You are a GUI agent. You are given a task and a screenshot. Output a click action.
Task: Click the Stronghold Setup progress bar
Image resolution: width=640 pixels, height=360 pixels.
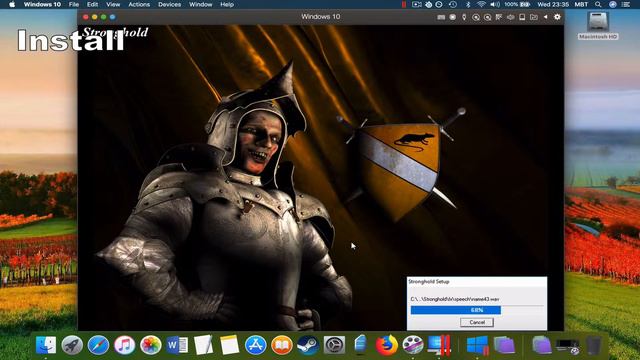pyautogui.click(x=477, y=310)
